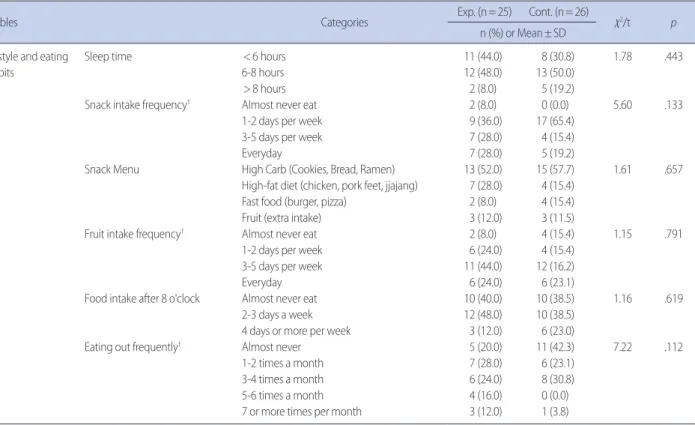Select the "3 (11.5)" value
The height and width of the screenshot is (425, 695).
[558, 218]
